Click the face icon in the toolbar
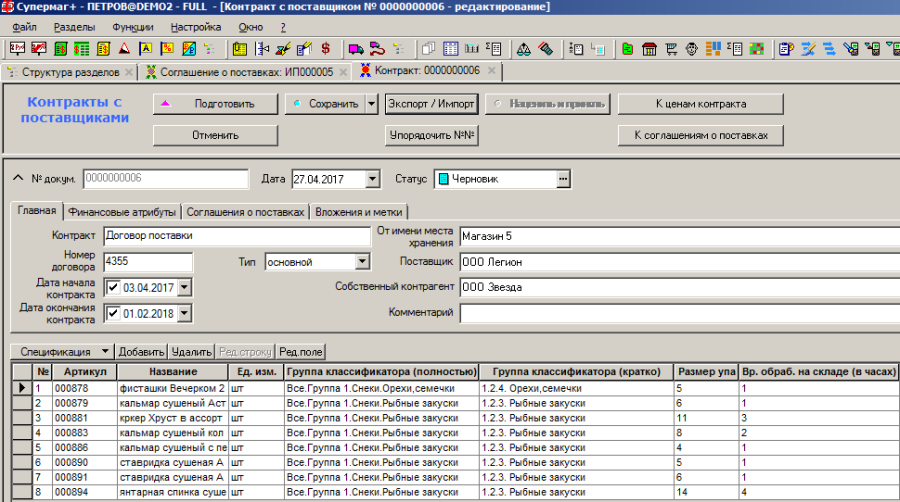The image size is (900, 502). (x=692, y=49)
